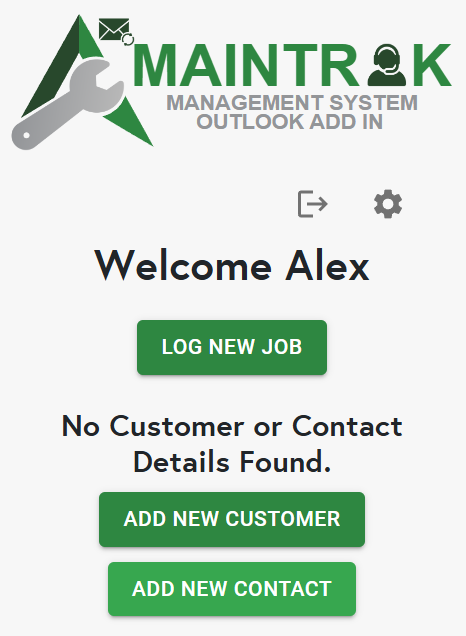The width and height of the screenshot is (466, 636).
Task: Click the headset agent icon in MAINTRAK
Action: (x=387, y=65)
